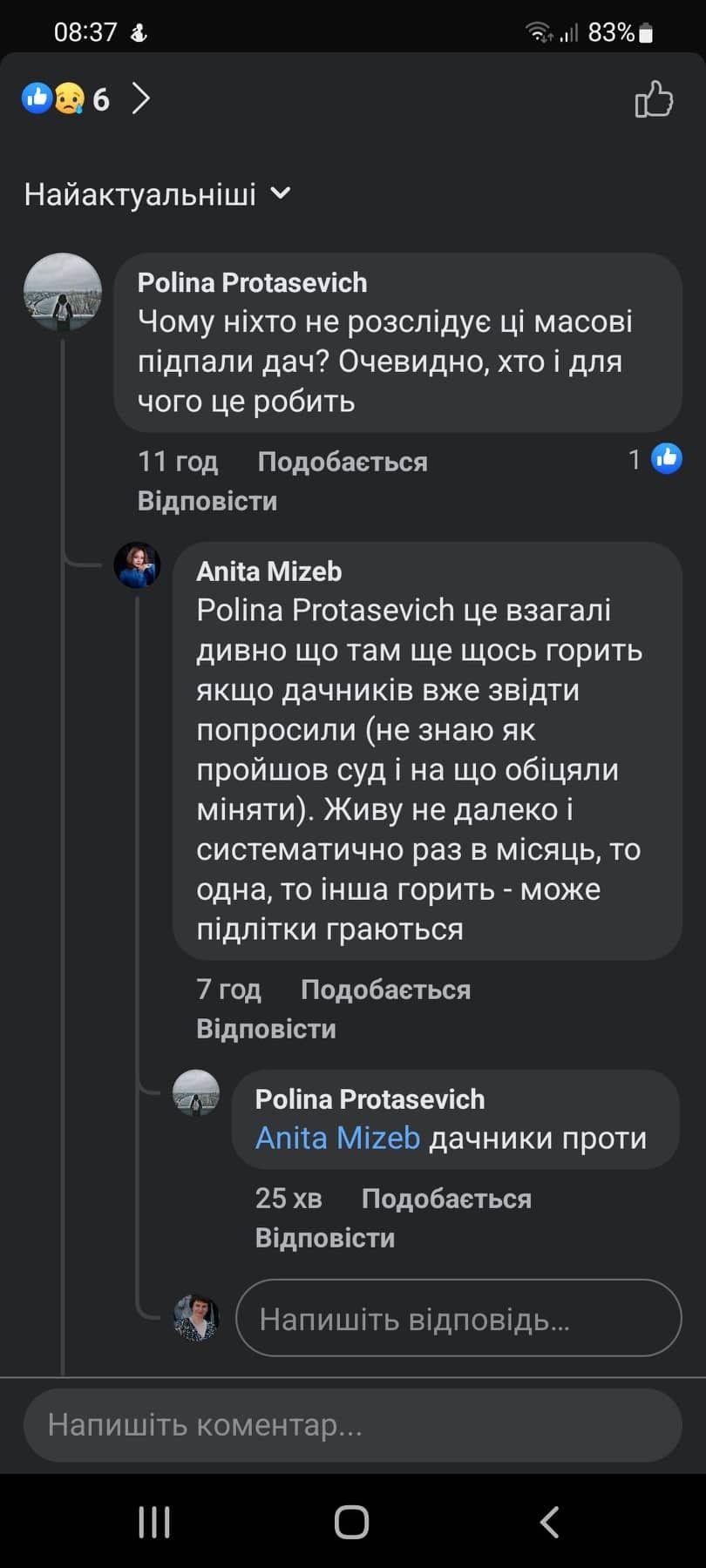The width and height of the screenshot is (706, 1568).
Task: Like Polina's first comment via Подобається
Action: tap(343, 462)
